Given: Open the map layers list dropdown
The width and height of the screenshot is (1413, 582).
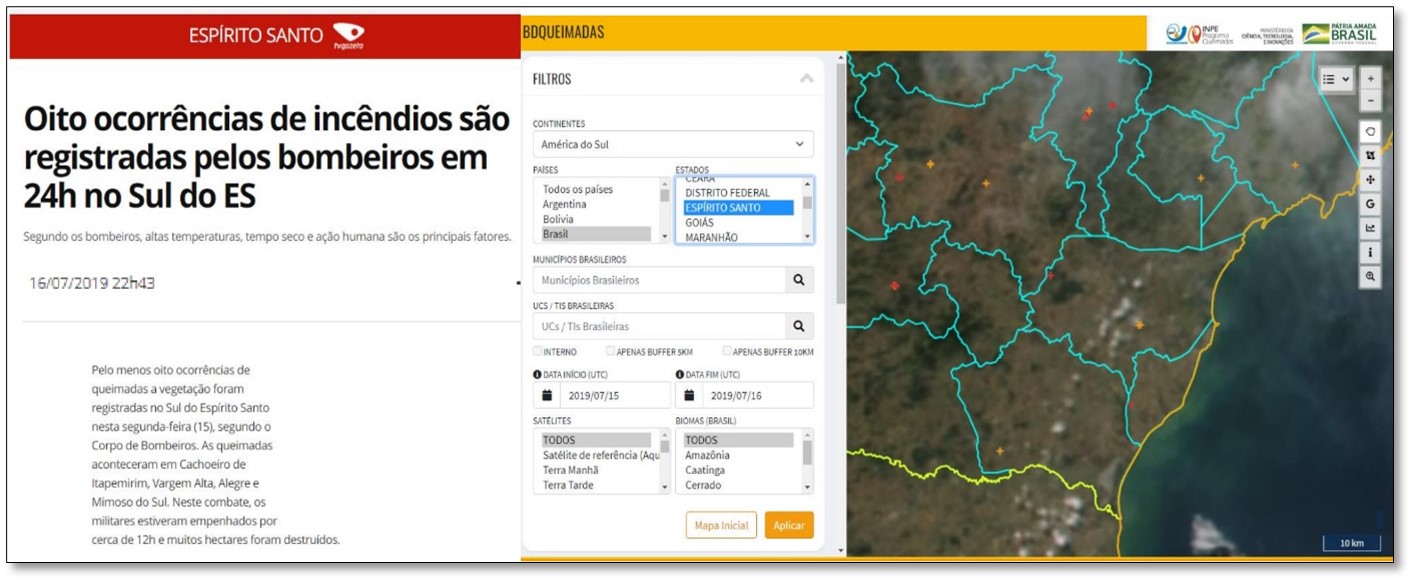Looking at the screenshot, I should (x=1336, y=79).
